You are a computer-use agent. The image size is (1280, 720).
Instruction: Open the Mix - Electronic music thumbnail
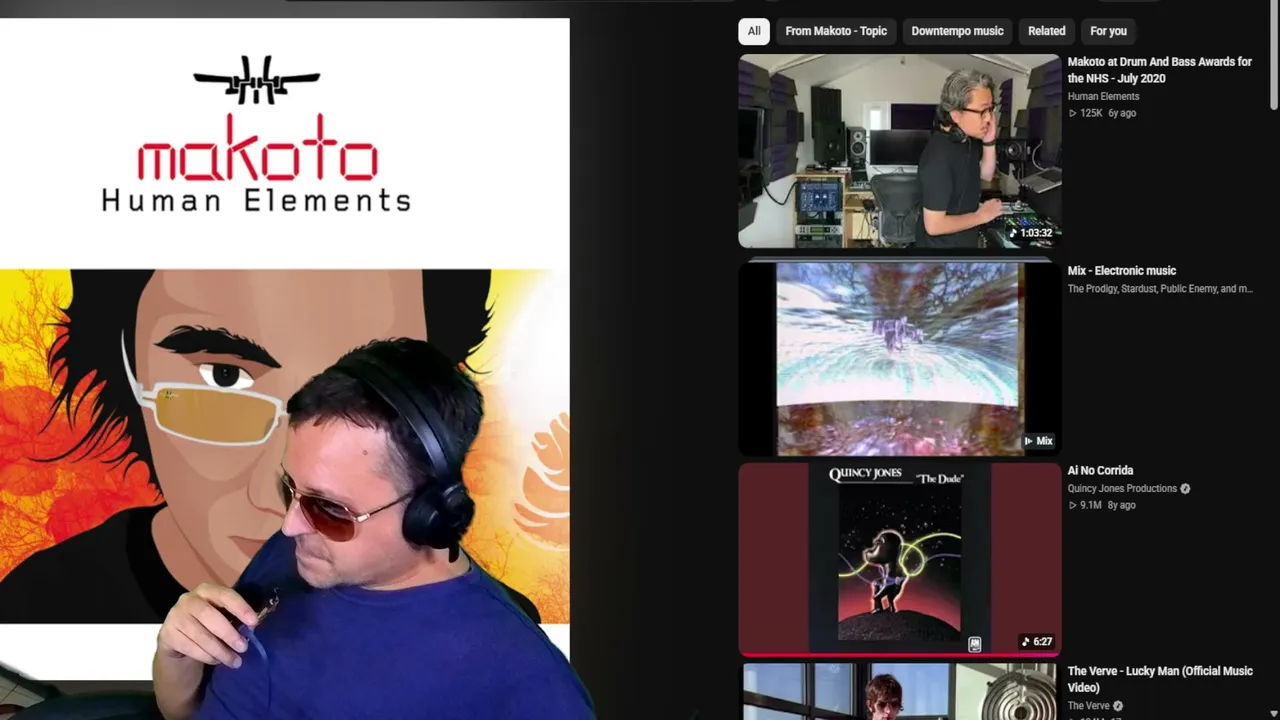(x=899, y=359)
